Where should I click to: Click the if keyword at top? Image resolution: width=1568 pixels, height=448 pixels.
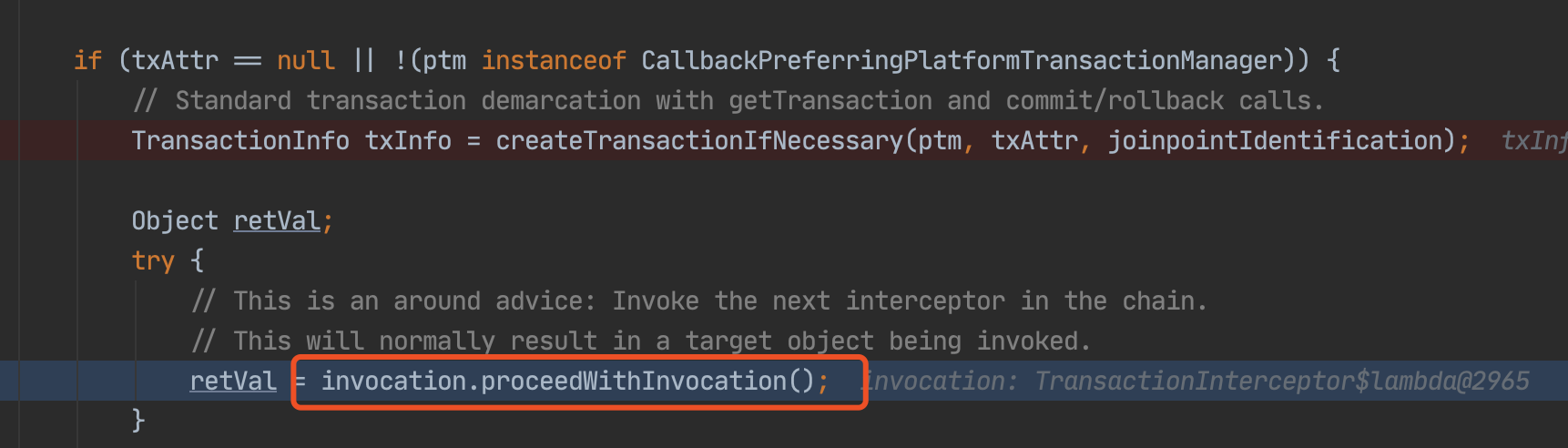tap(87, 60)
